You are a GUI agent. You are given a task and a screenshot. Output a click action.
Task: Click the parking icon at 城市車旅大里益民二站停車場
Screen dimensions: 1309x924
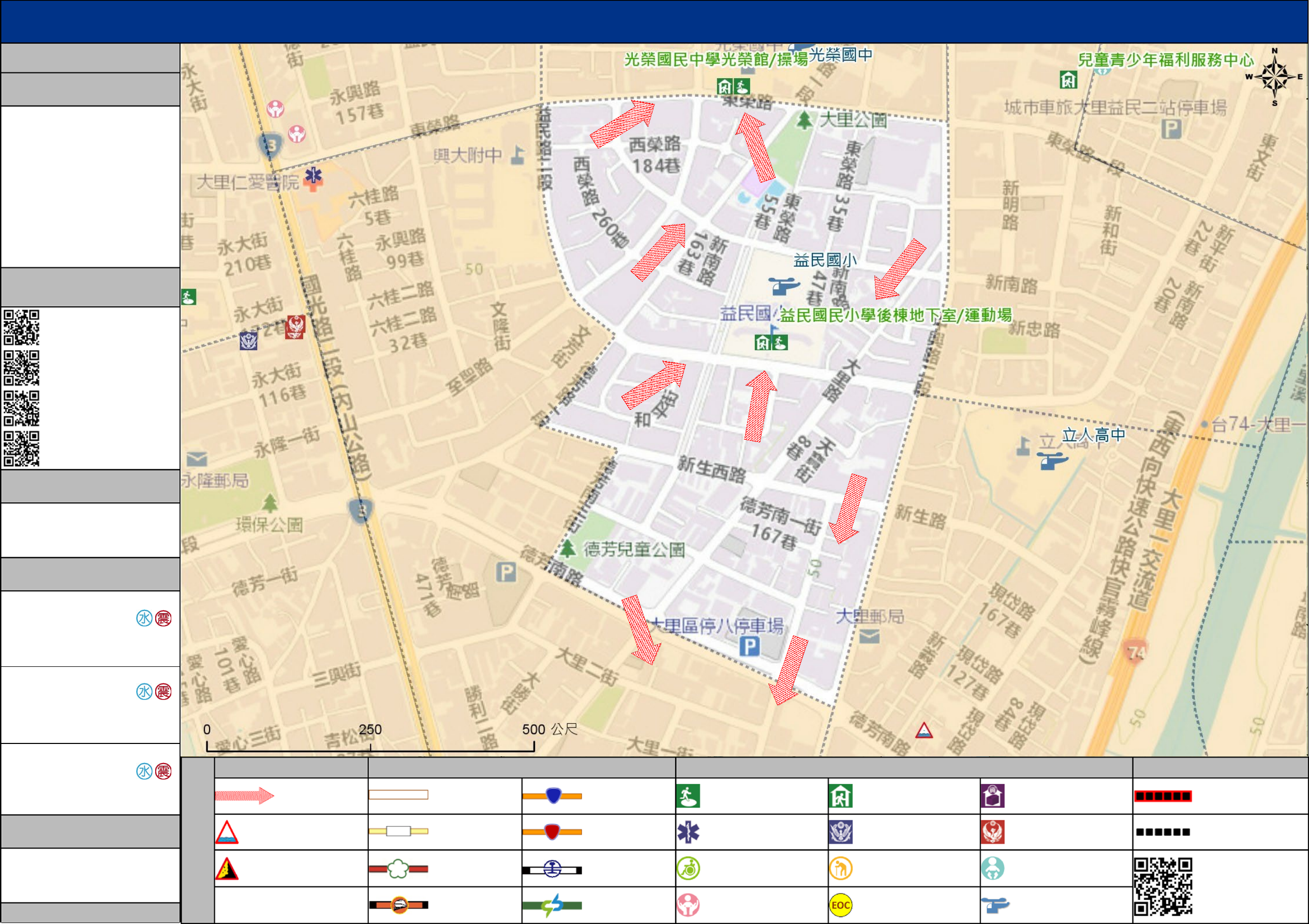pyautogui.click(x=1171, y=129)
